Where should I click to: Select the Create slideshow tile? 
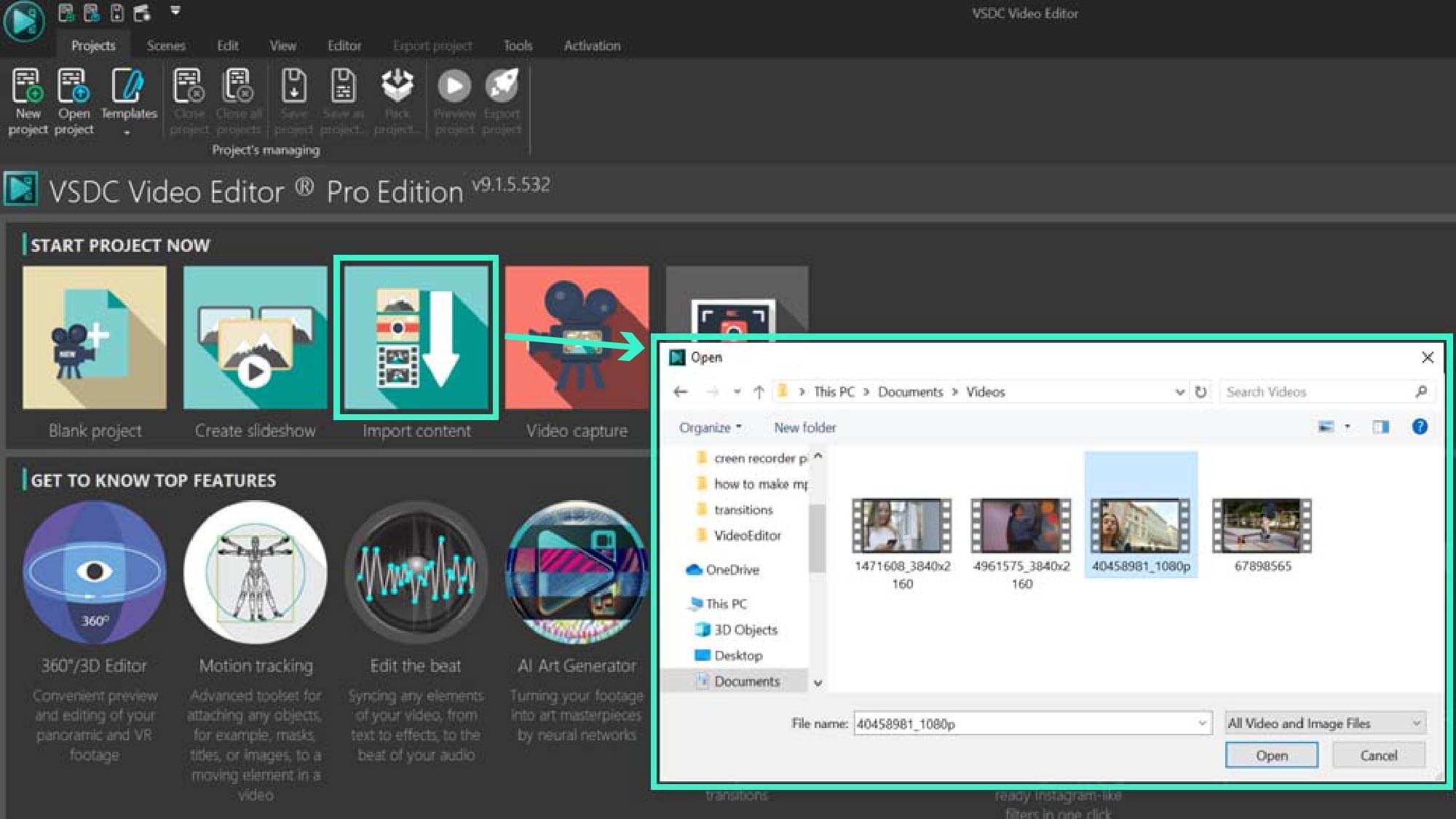[256, 337]
